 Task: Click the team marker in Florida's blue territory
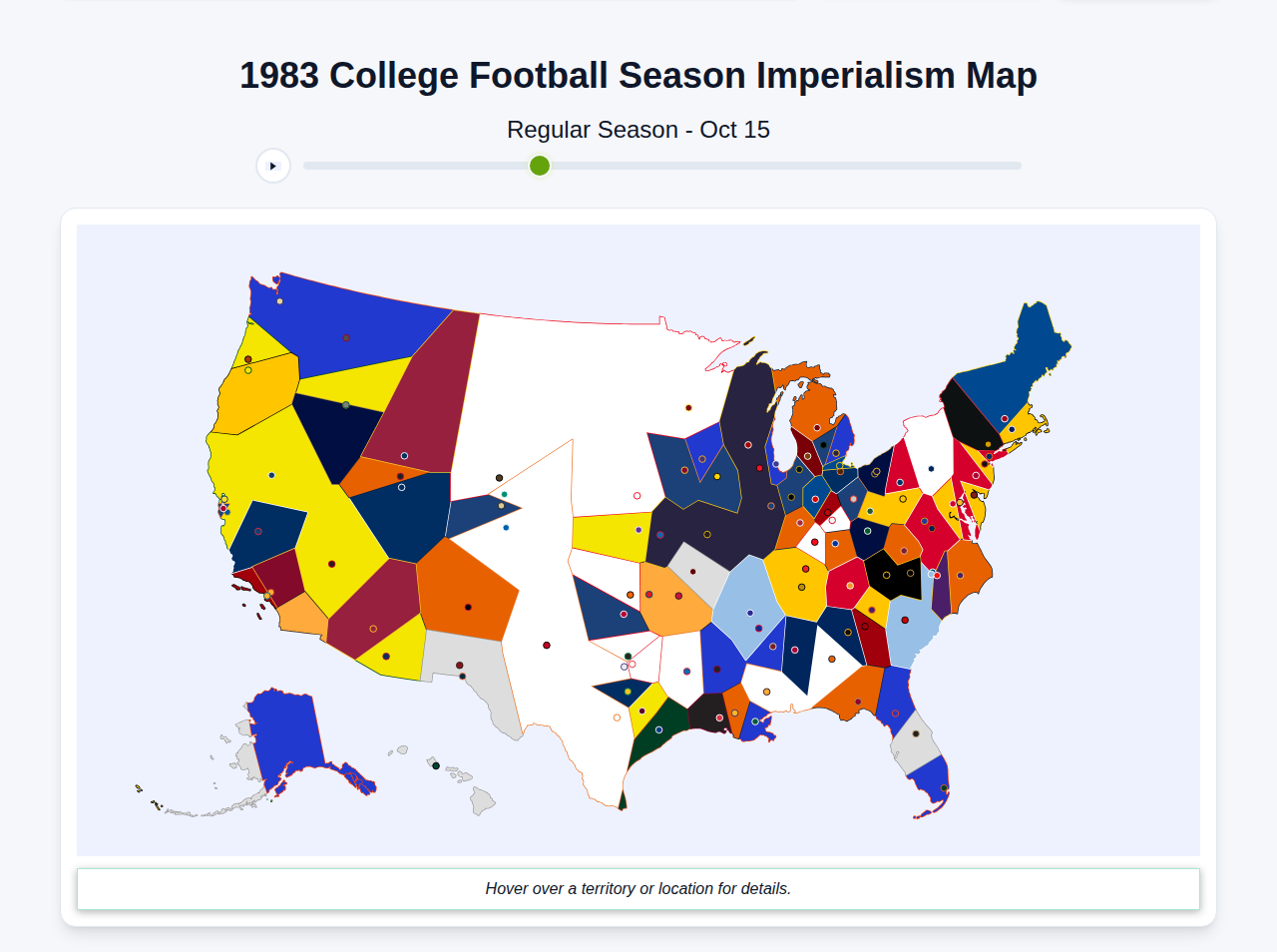tap(896, 713)
